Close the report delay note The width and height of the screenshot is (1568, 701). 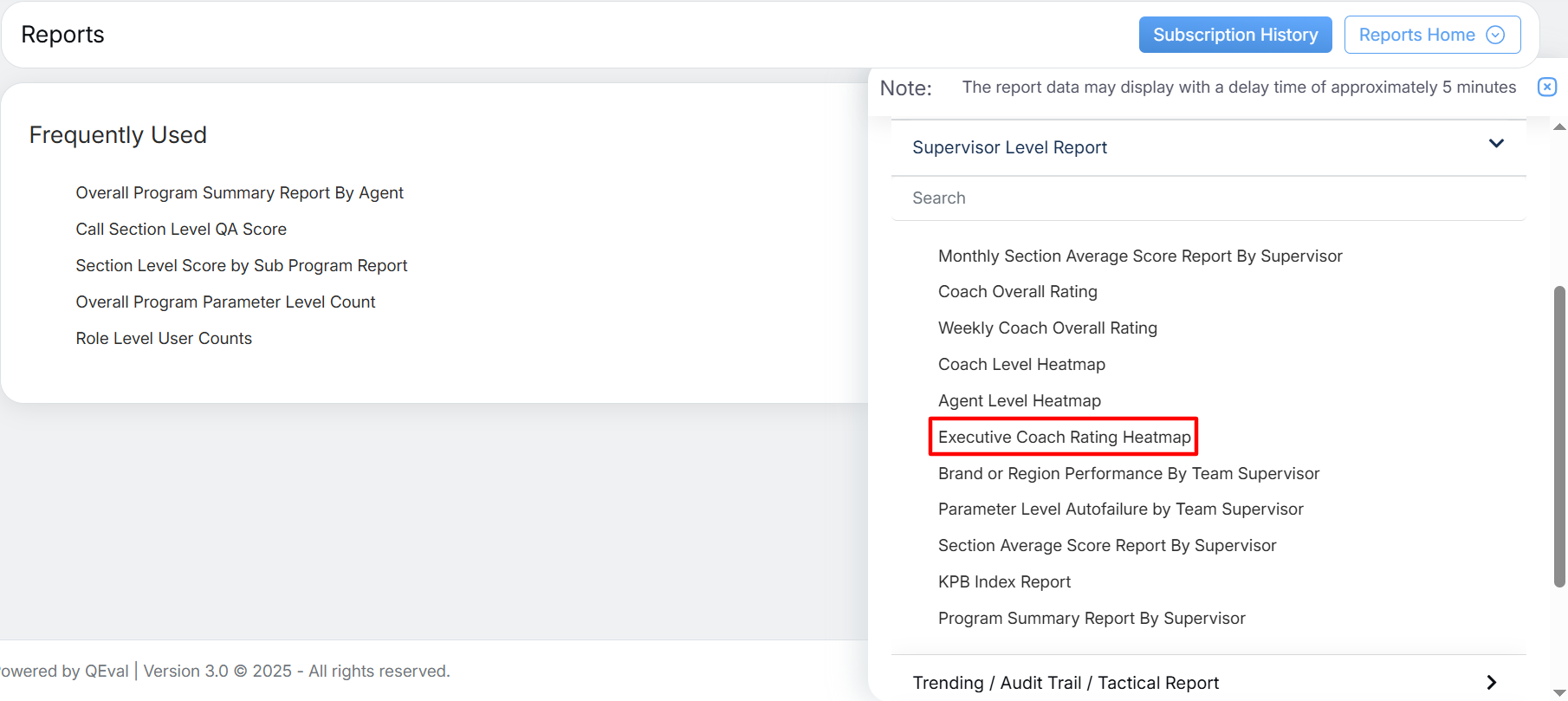1546,87
